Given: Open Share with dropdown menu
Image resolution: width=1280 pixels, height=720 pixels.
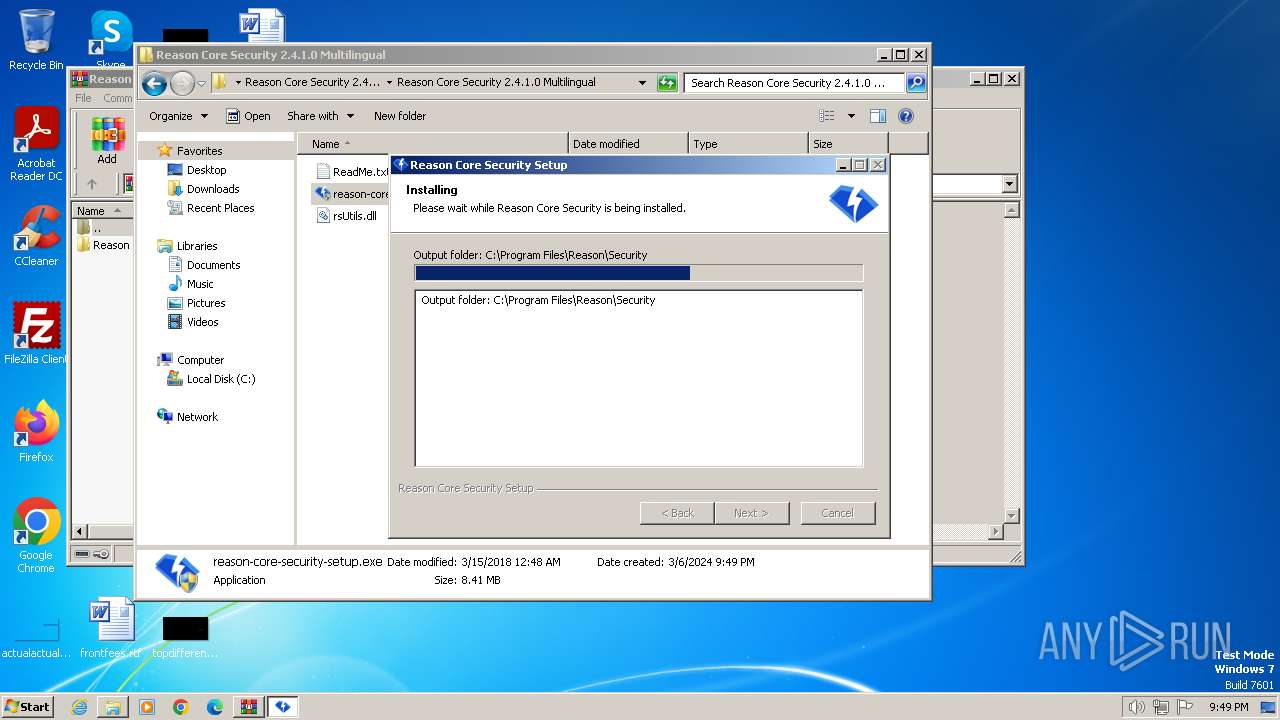Looking at the screenshot, I should coord(320,116).
